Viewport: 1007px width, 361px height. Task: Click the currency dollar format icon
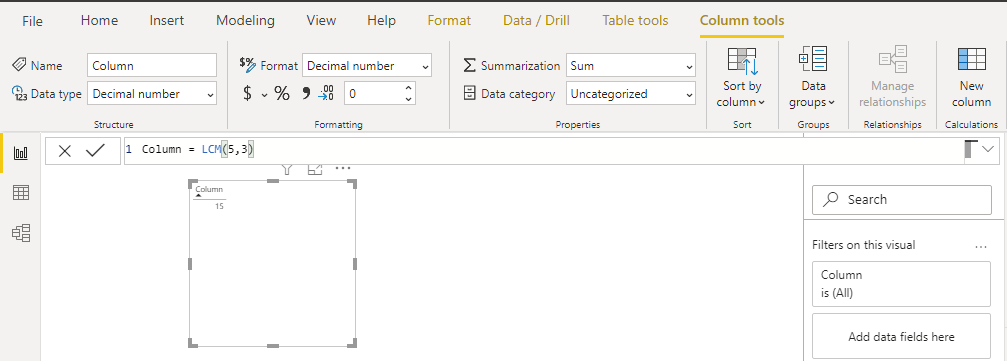247,94
